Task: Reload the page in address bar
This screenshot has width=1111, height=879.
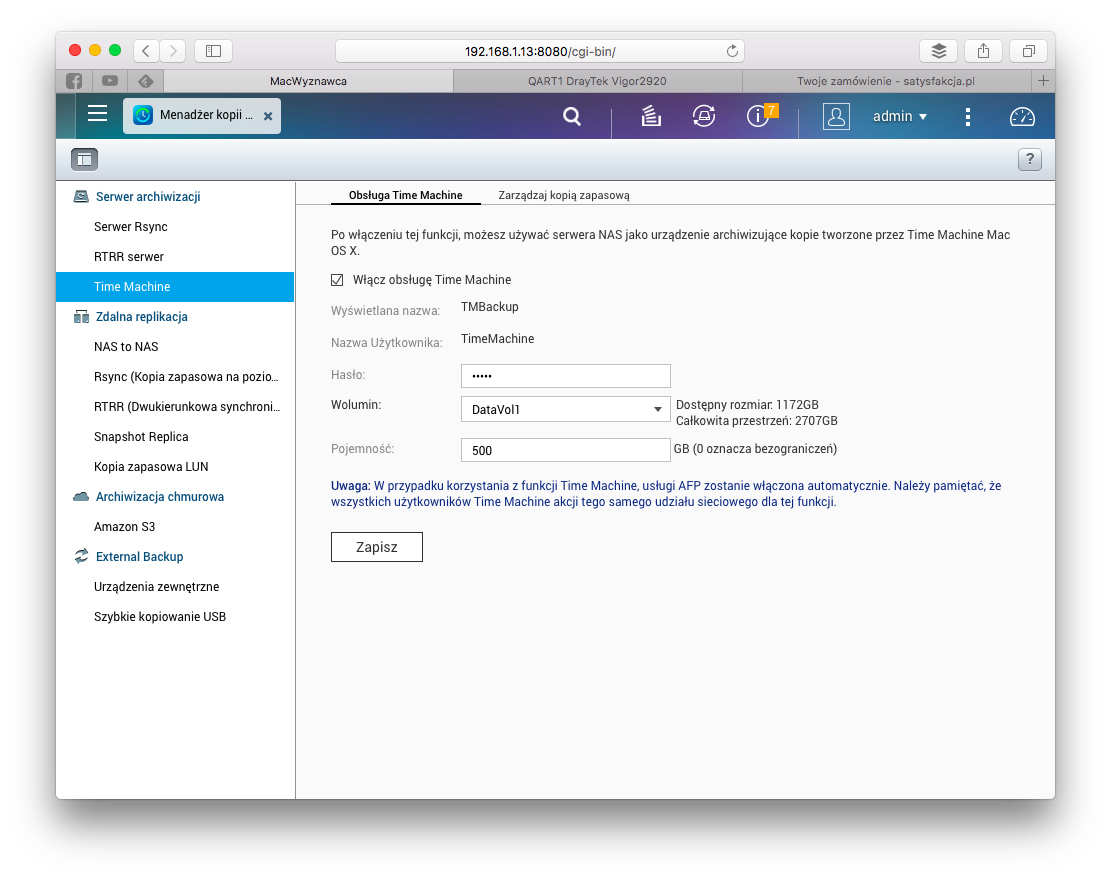Action: [x=732, y=51]
